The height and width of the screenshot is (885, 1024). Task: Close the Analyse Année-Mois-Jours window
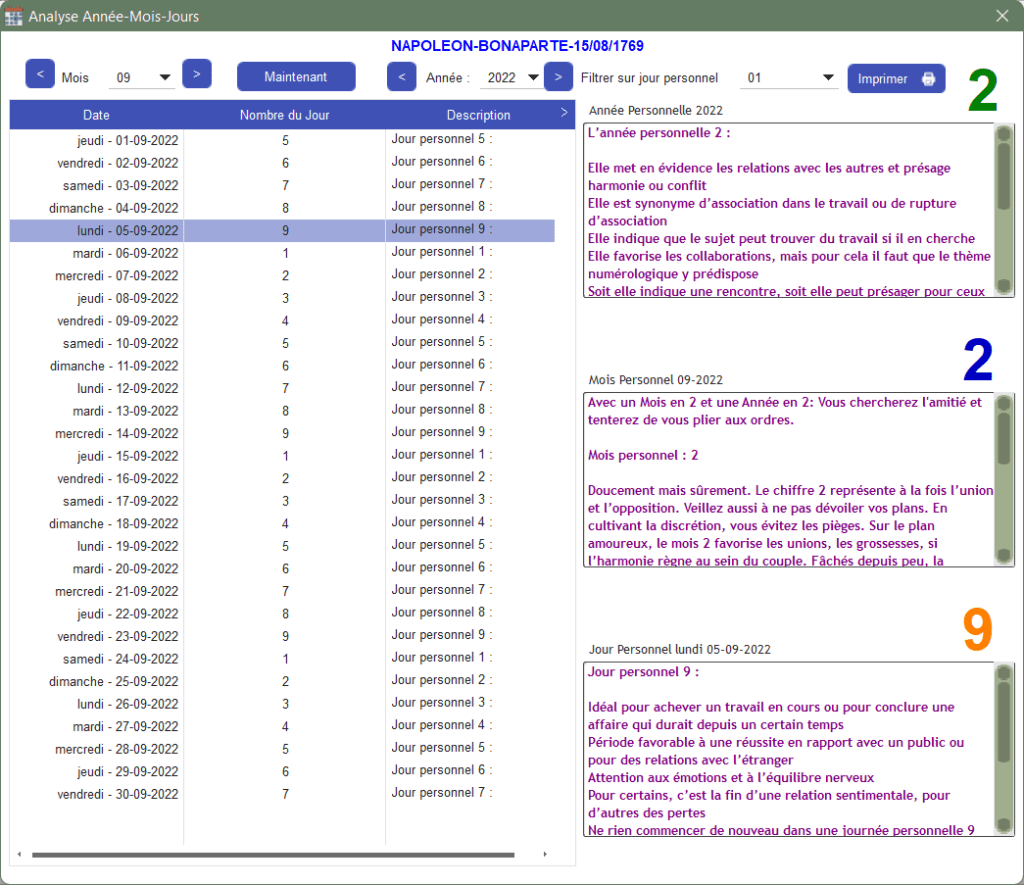(1002, 16)
